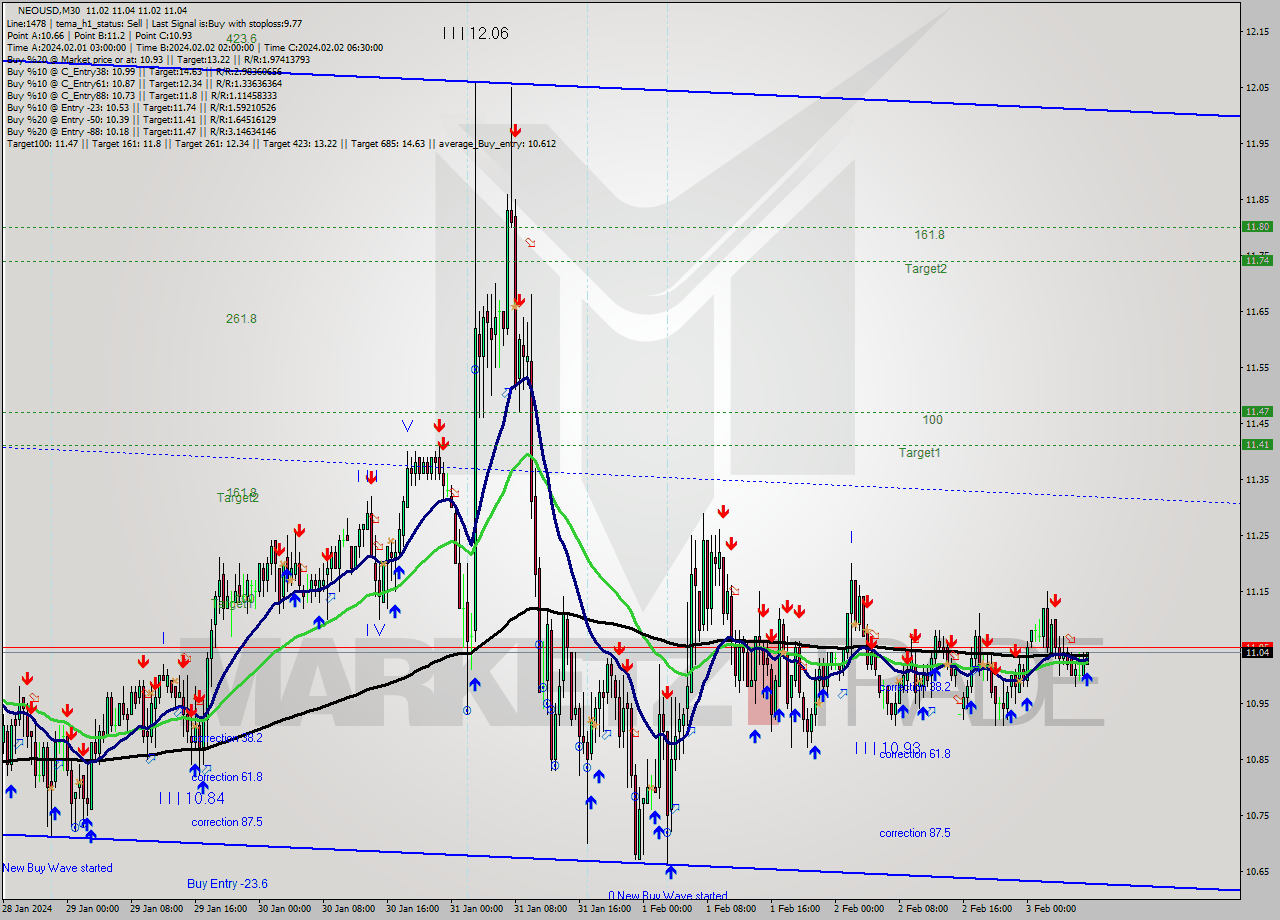Select correction 38.2 label near 2 Feb 08:00
The height and width of the screenshot is (920, 1280).
[x=915, y=688]
